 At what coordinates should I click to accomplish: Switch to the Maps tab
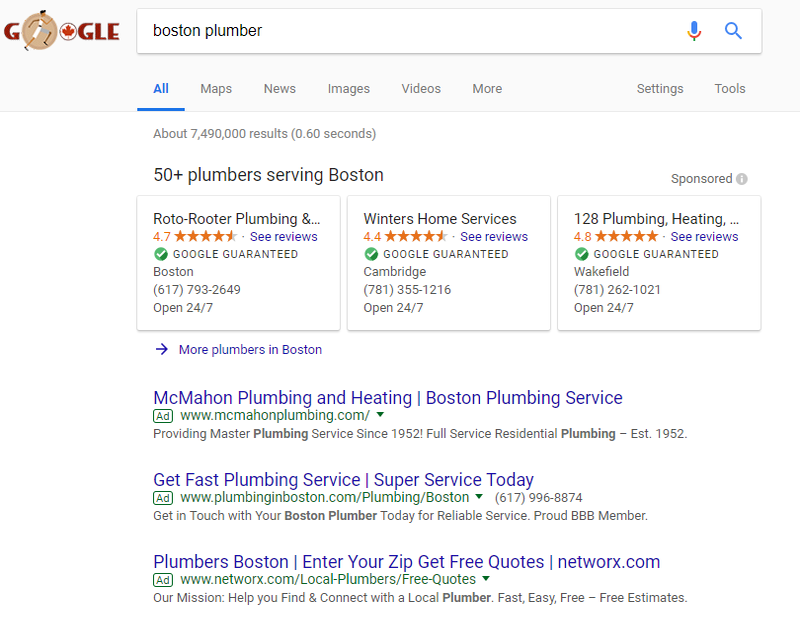click(x=215, y=89)
